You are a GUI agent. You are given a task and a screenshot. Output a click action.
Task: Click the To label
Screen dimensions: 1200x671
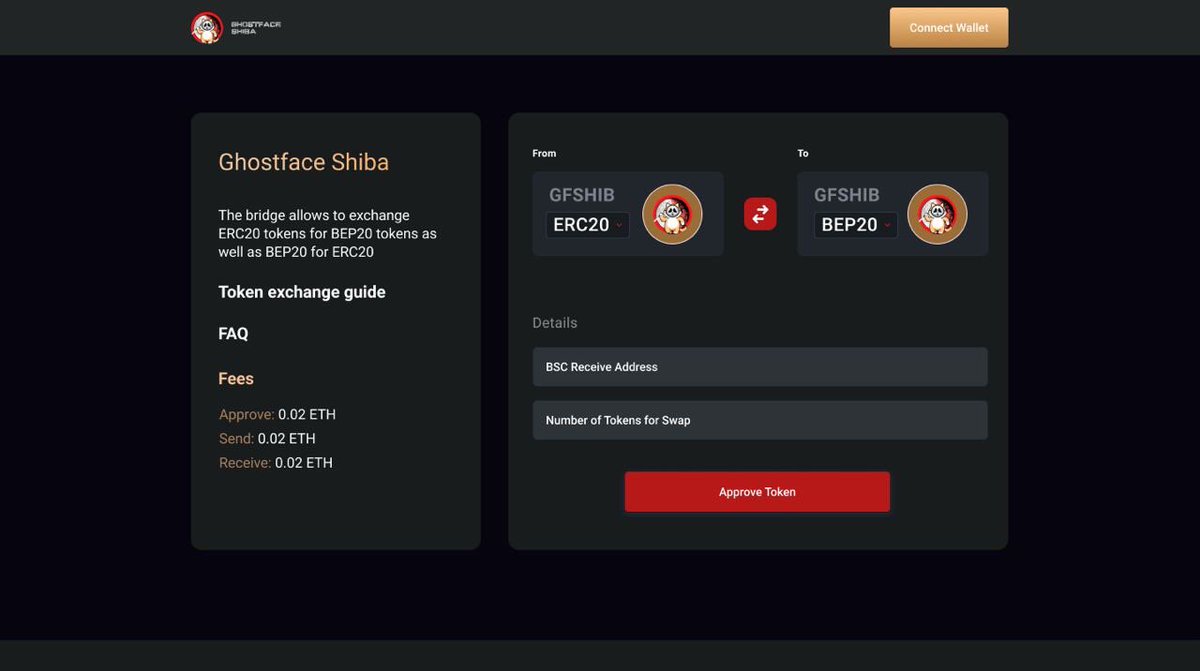(x=803, y=153)
